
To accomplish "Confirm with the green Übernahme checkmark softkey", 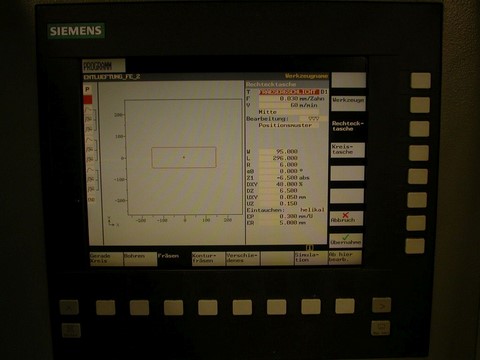I will point(346,240).
